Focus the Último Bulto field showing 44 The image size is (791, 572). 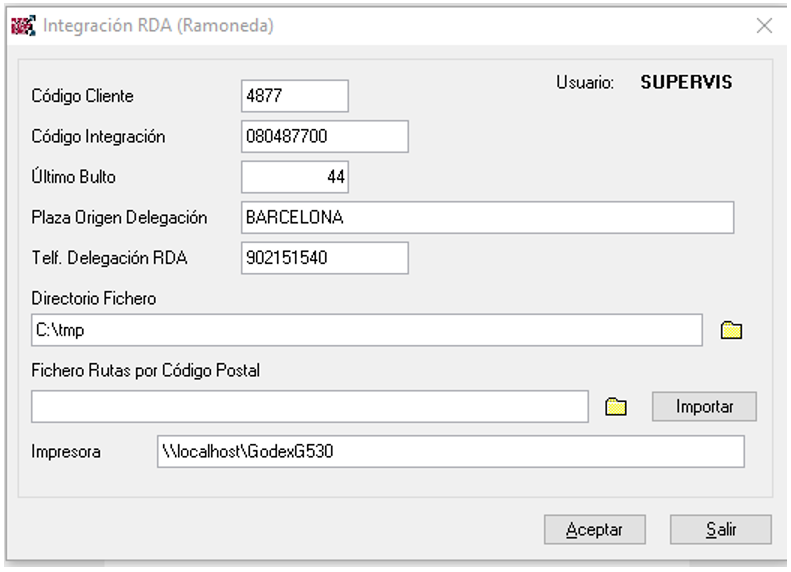tap(295, 177)
